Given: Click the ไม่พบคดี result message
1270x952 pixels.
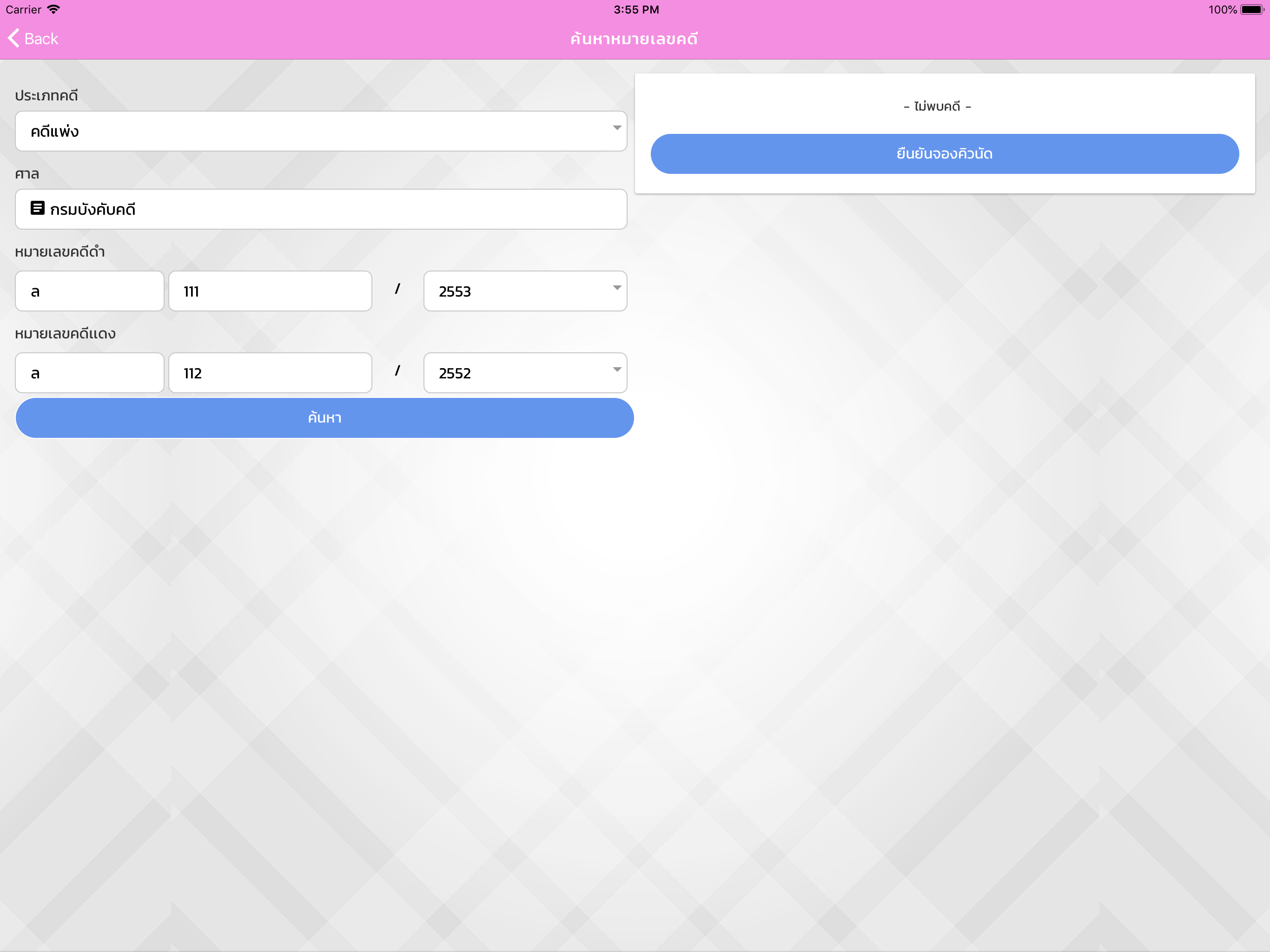Looking at the screenshot, I should click(938, 106).
